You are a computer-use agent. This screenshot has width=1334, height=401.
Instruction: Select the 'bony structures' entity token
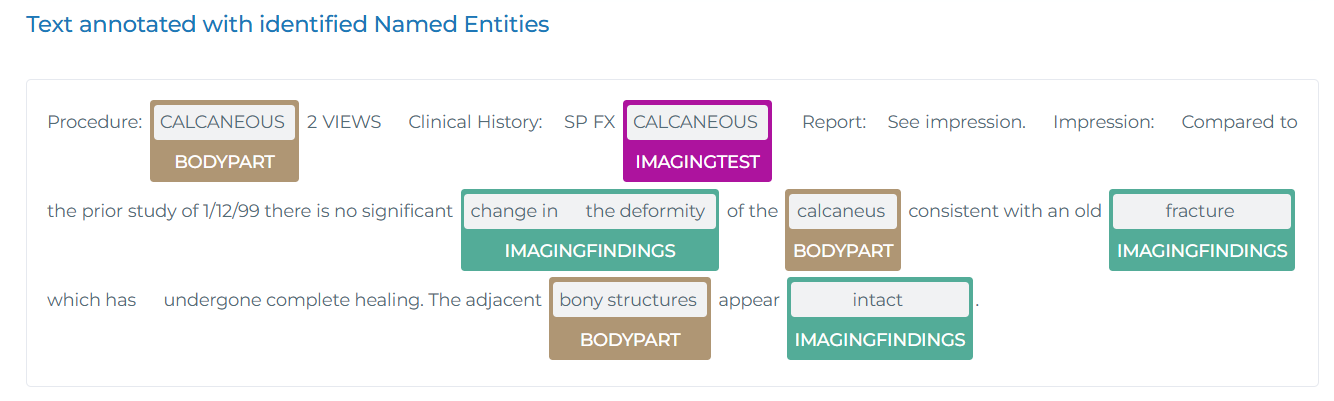pyautogui.click(x=628, y=300)
